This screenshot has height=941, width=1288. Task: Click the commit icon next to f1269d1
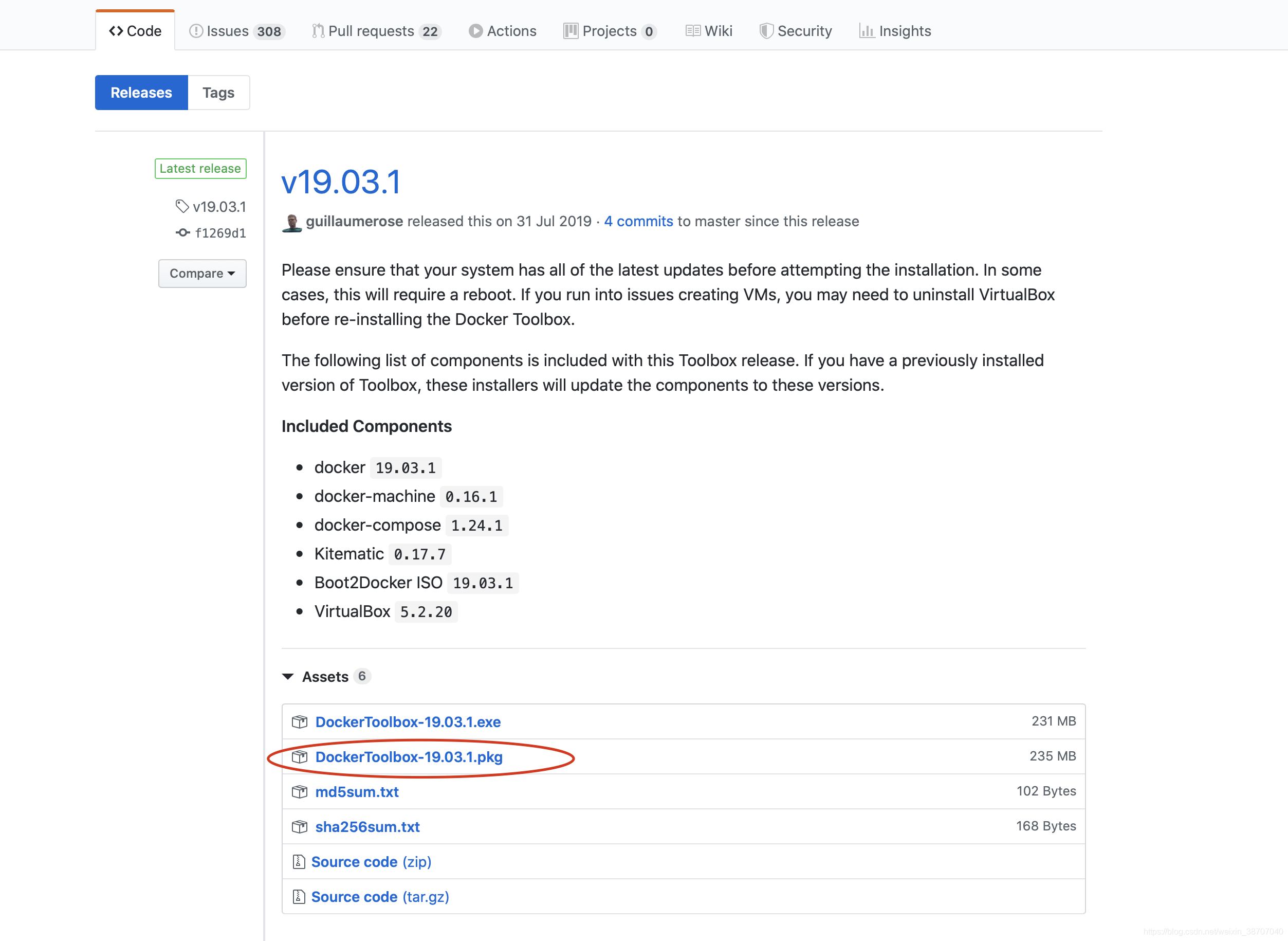182,232
